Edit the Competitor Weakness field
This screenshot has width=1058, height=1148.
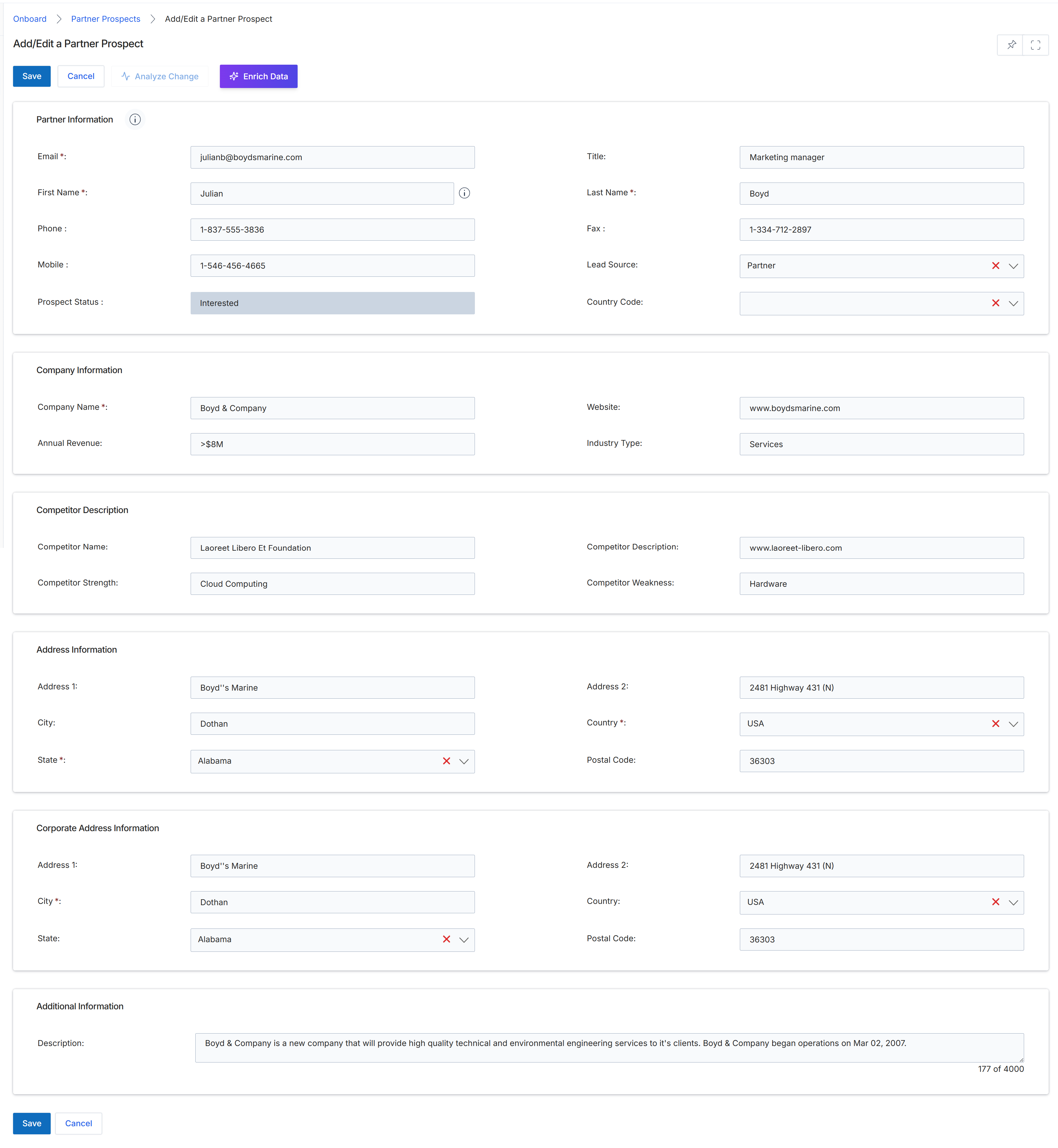882,584
